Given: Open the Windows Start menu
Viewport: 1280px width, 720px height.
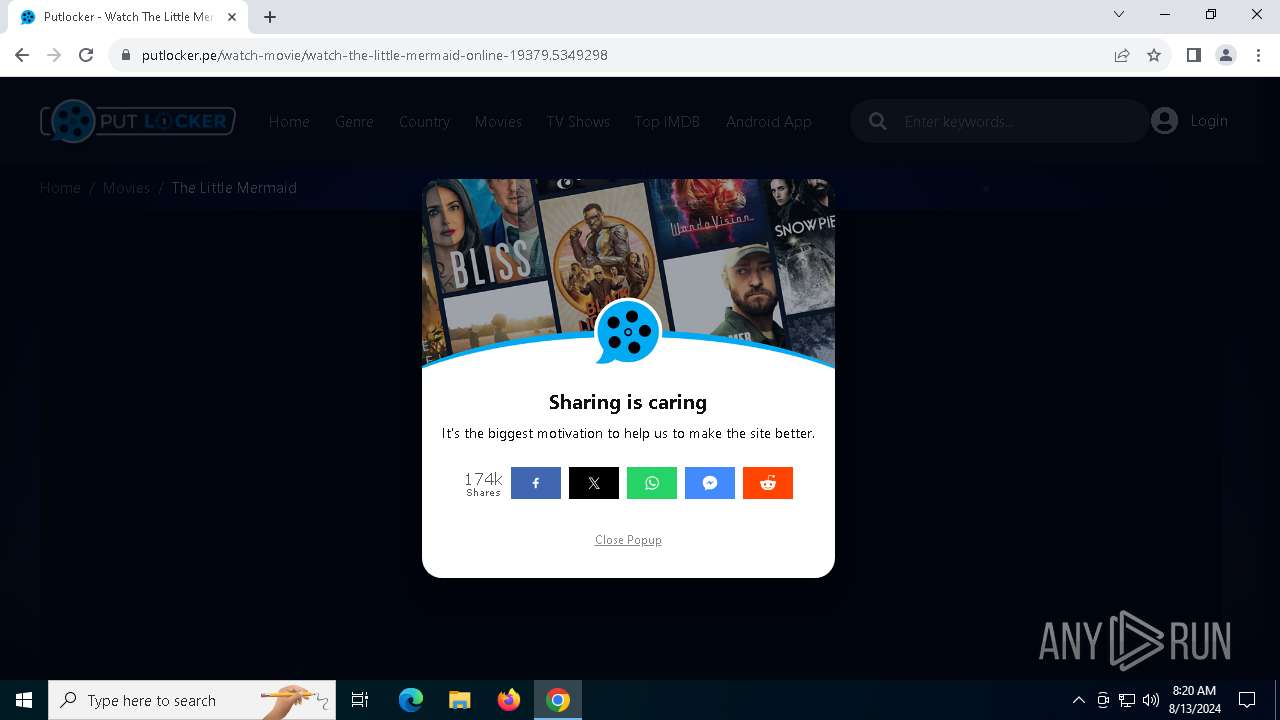Looking at the screenshot, I should [x=24, y=700].
